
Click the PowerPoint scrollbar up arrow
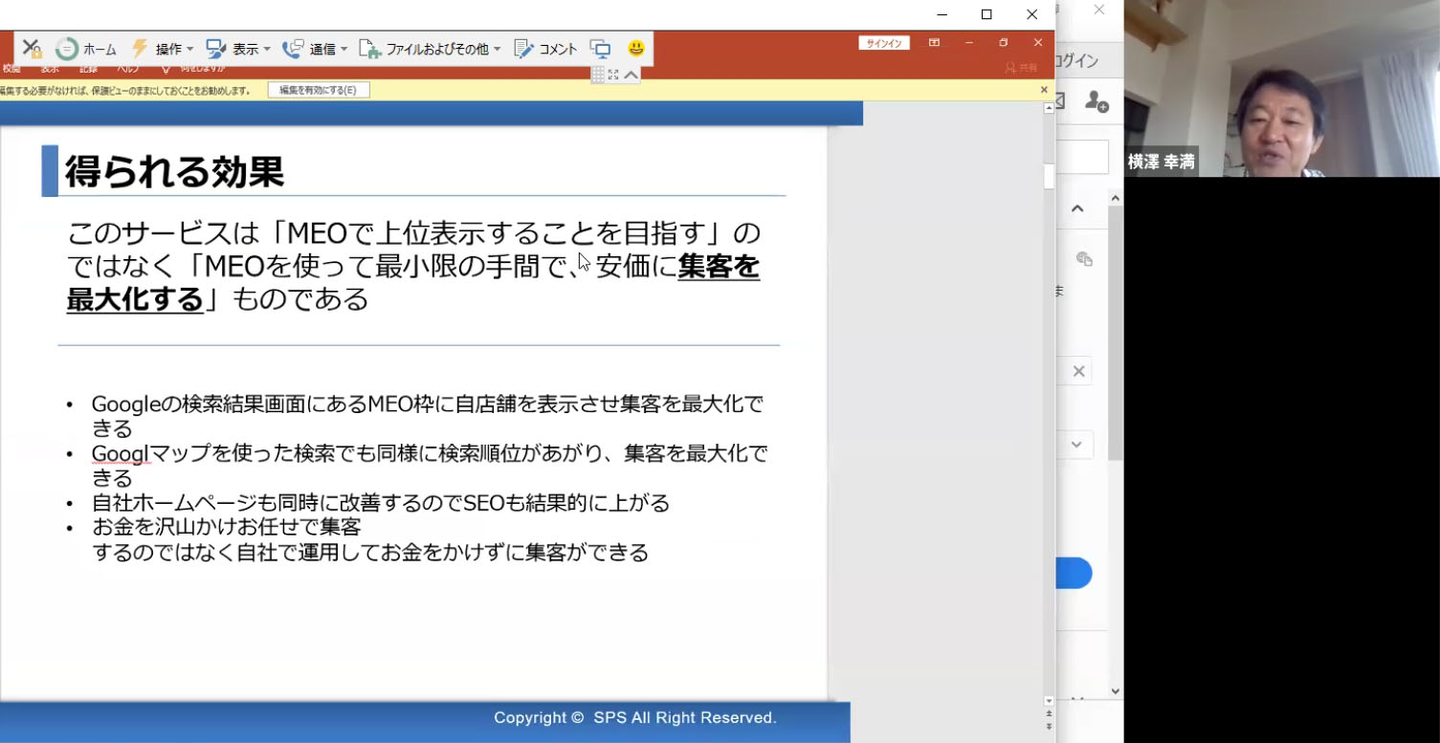[1049, 108]
